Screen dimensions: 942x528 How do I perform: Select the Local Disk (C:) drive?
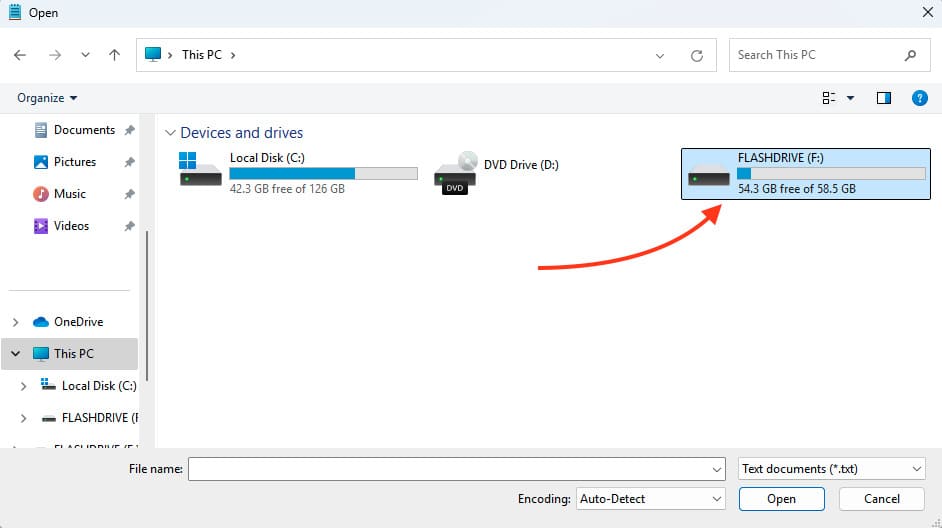[297, 173]
